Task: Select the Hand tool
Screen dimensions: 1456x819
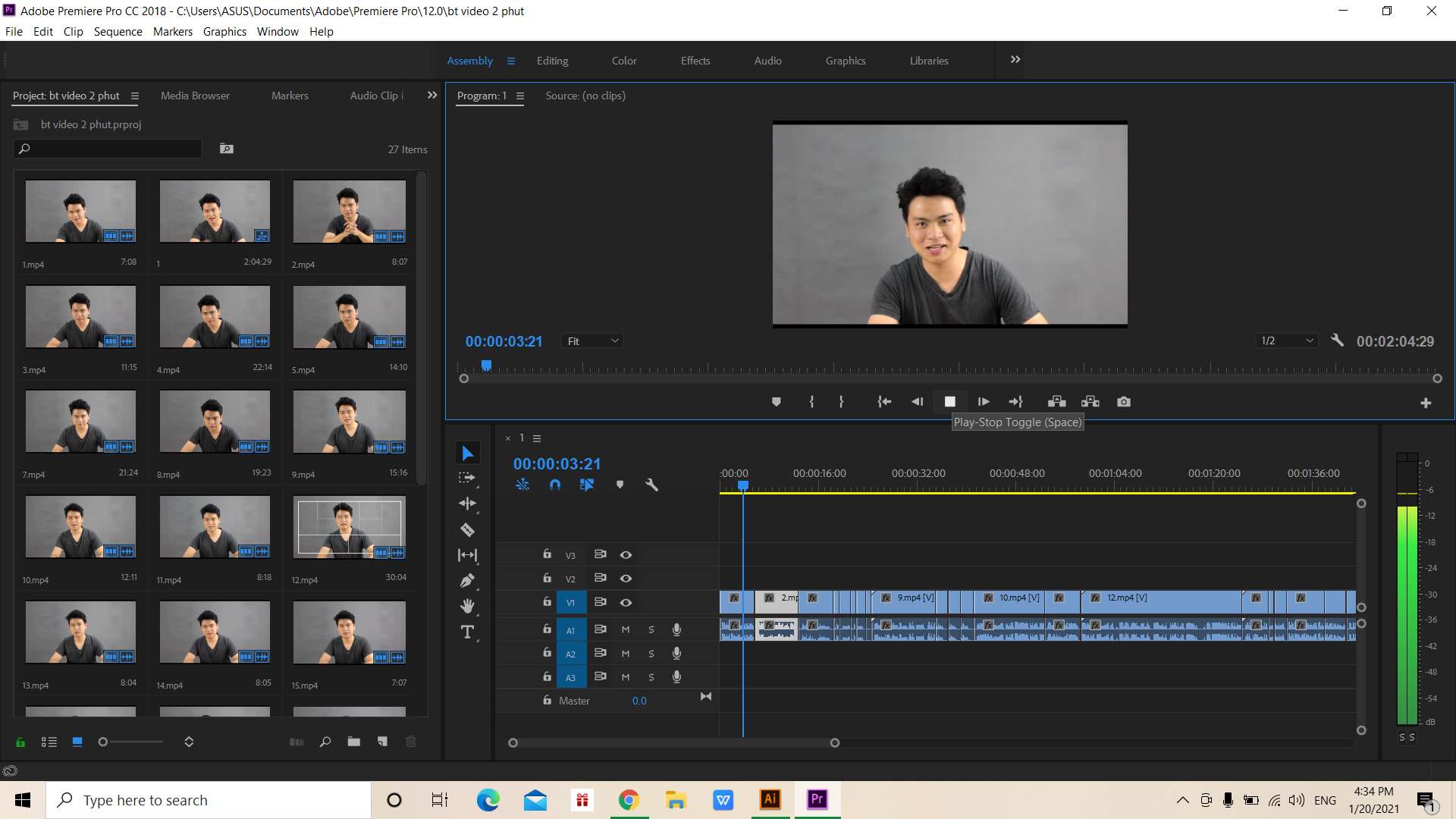Action: coord(467,606)
